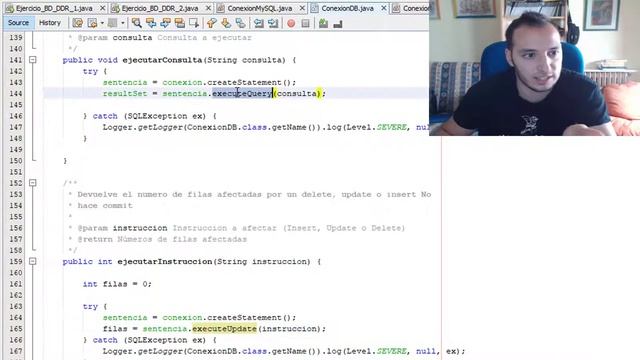Click line number 144 in the gutter
Screen dimensions: 640x360
pyautogui.click(x=16, y=93)
